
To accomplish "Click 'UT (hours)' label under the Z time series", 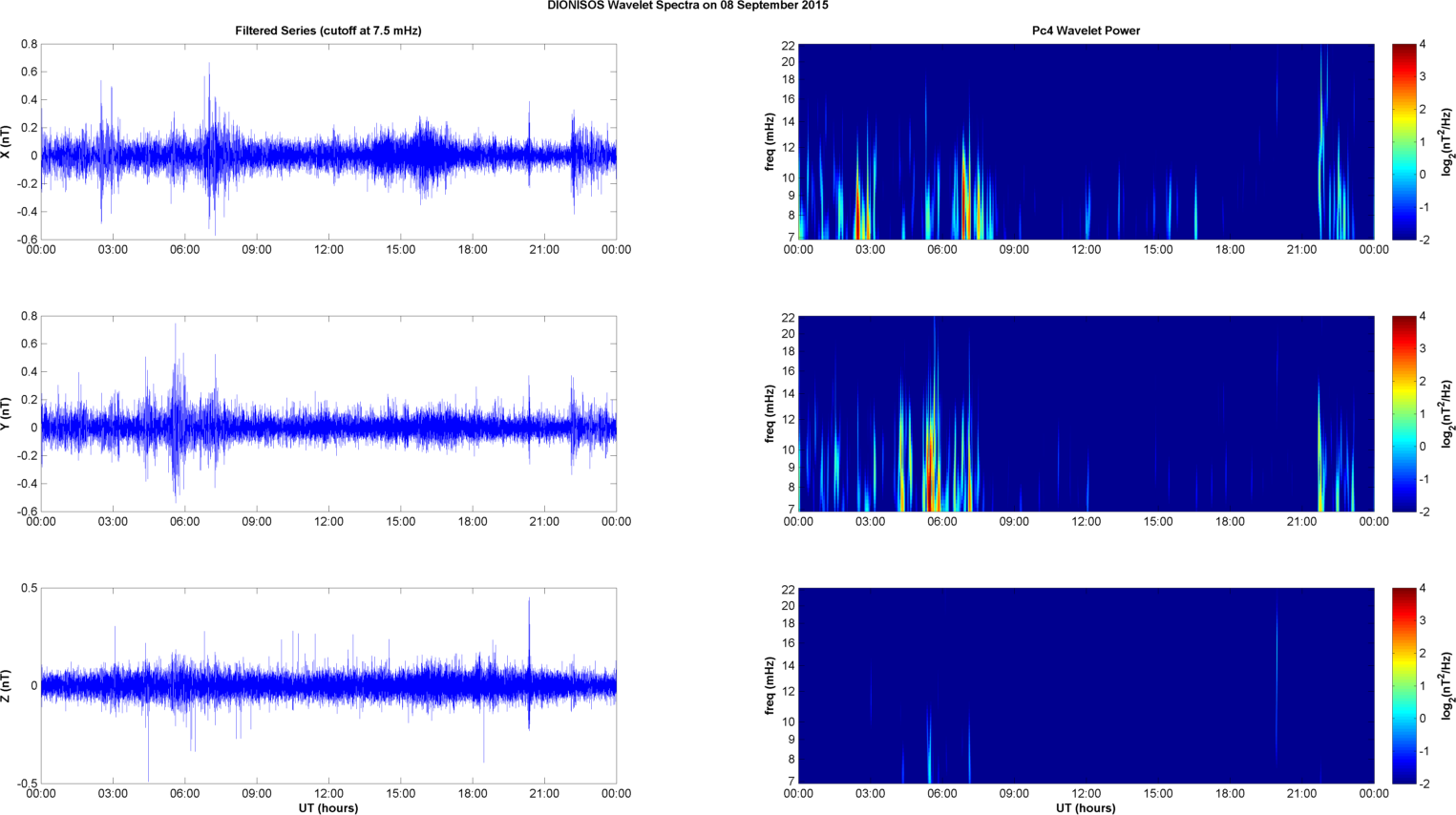I will click(x=328, y=808).
